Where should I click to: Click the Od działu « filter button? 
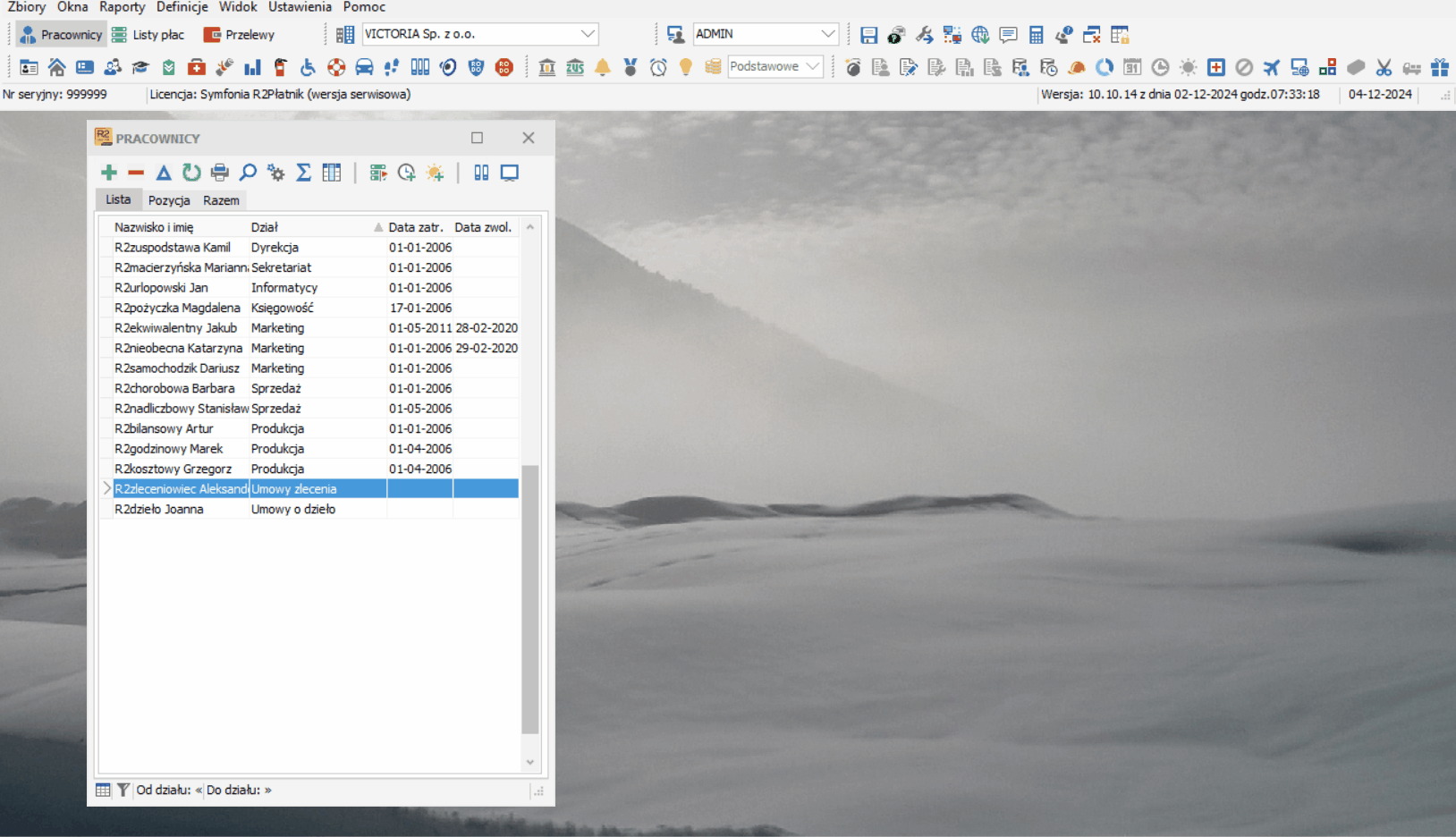[x=169, y=790]
